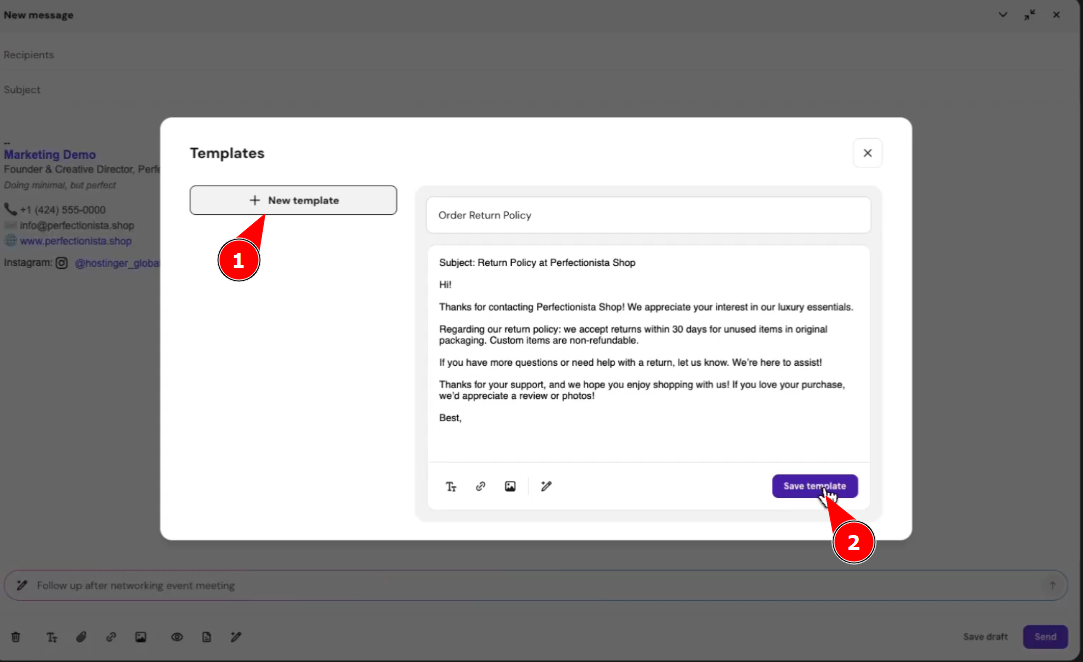Insert image from the message toolbar
This screenshot has height=662, width=1083.
tap(141, 637)
